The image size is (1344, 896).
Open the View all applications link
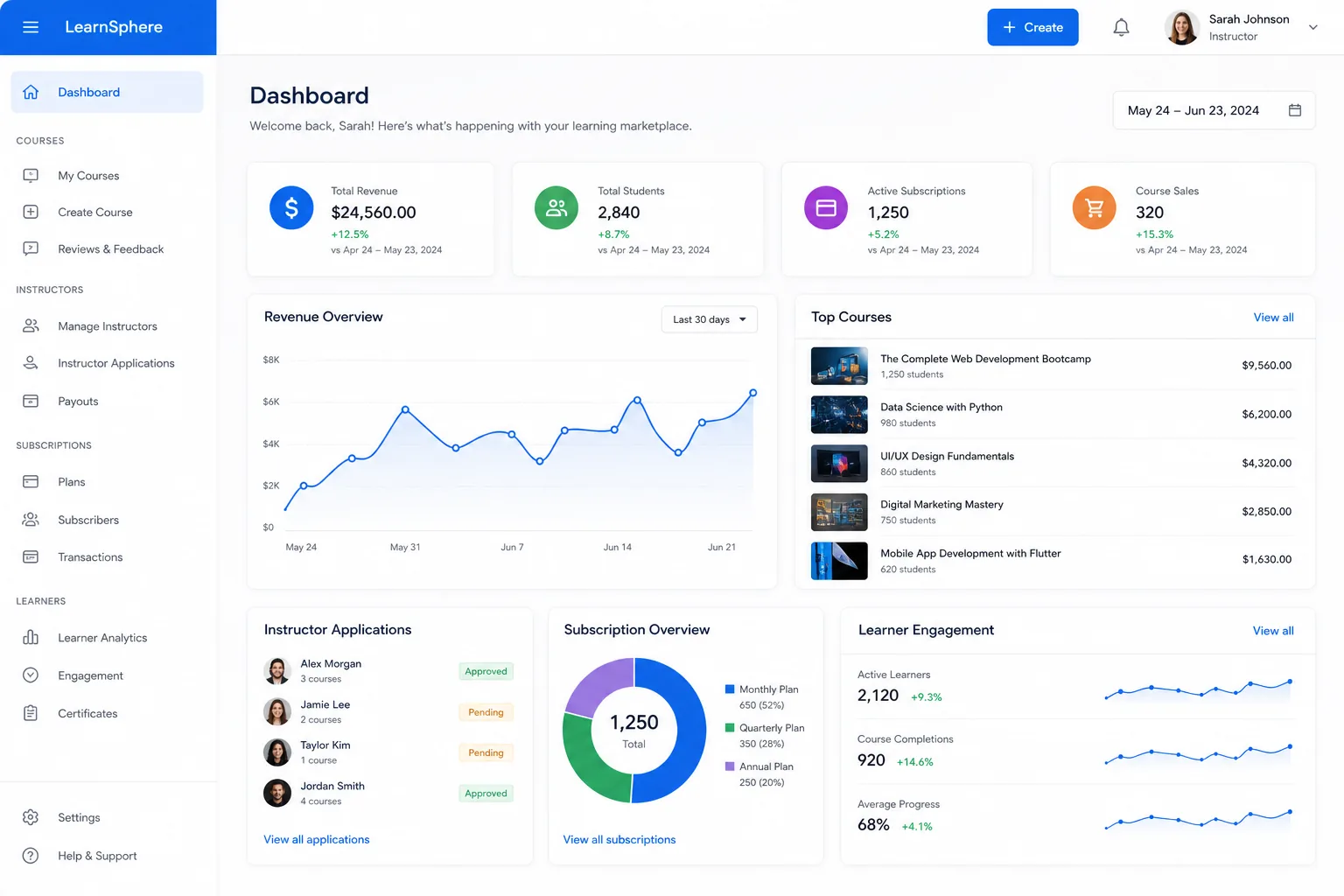(x=317, y=839)
